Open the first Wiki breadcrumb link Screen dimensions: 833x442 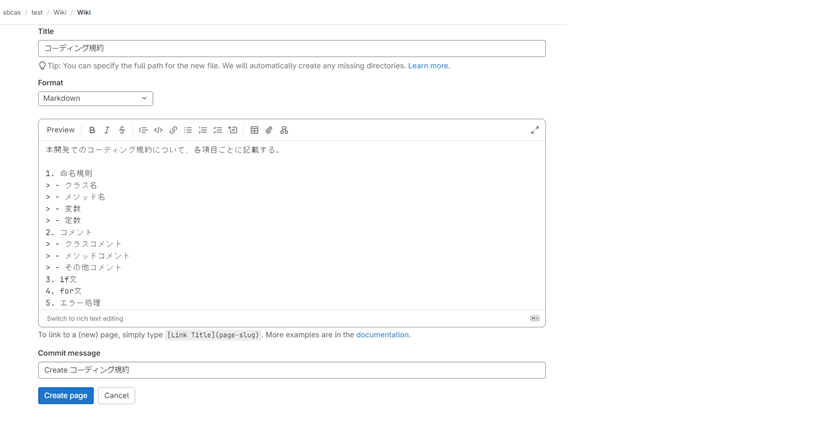pos(60,12)
